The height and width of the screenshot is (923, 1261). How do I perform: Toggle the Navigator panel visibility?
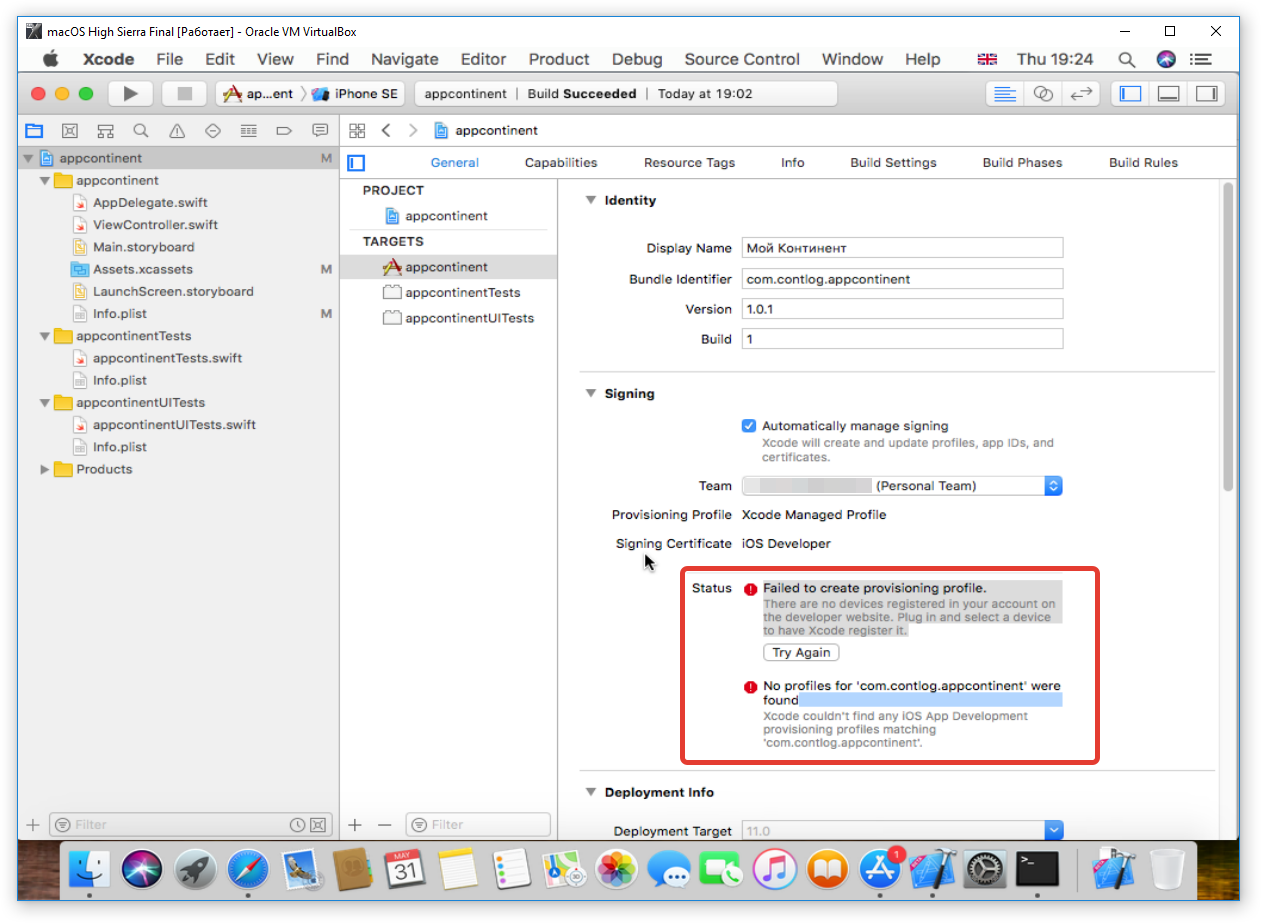click(x=1130, y=94)
